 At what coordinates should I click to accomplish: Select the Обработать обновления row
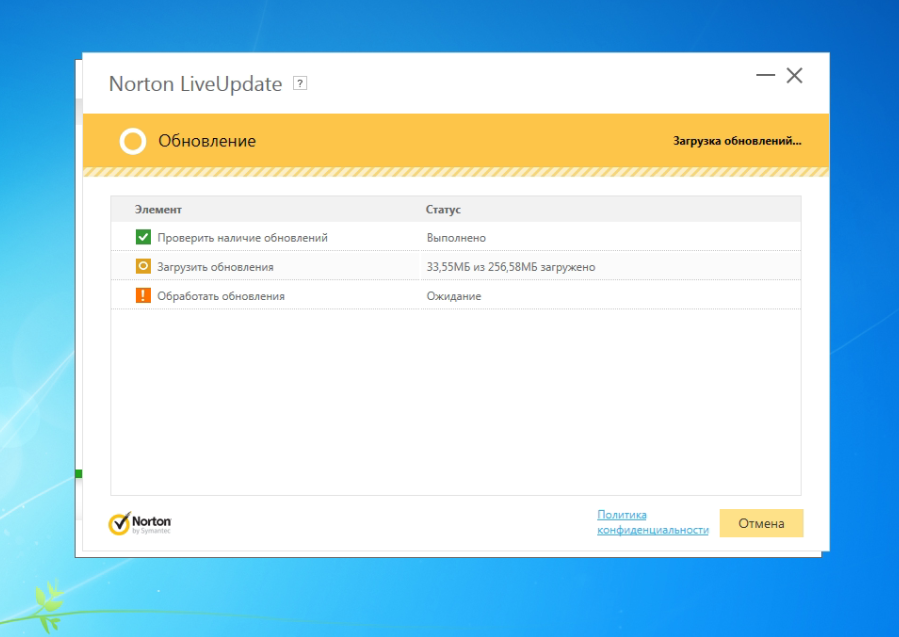click(x=221, y=296)
